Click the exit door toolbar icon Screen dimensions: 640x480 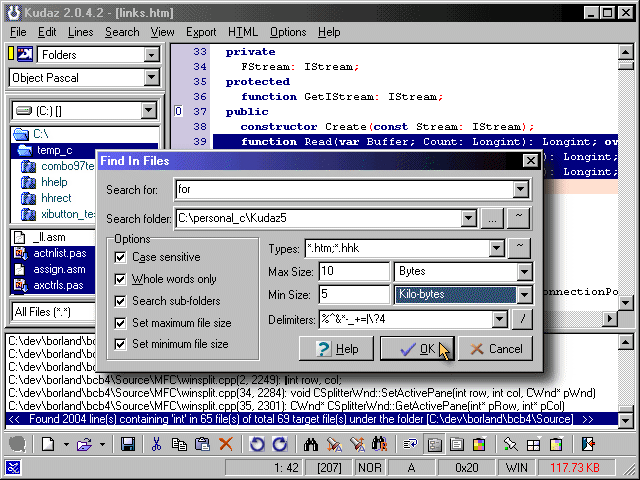point(588,444)
